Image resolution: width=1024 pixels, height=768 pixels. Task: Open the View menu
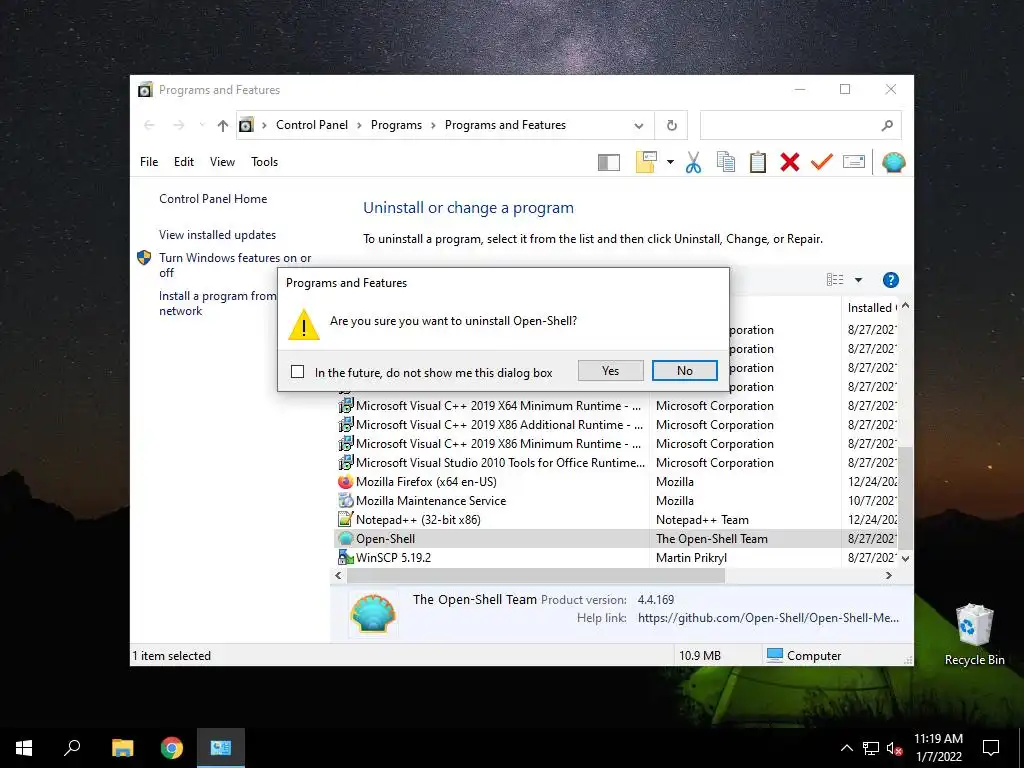(222, 162)
